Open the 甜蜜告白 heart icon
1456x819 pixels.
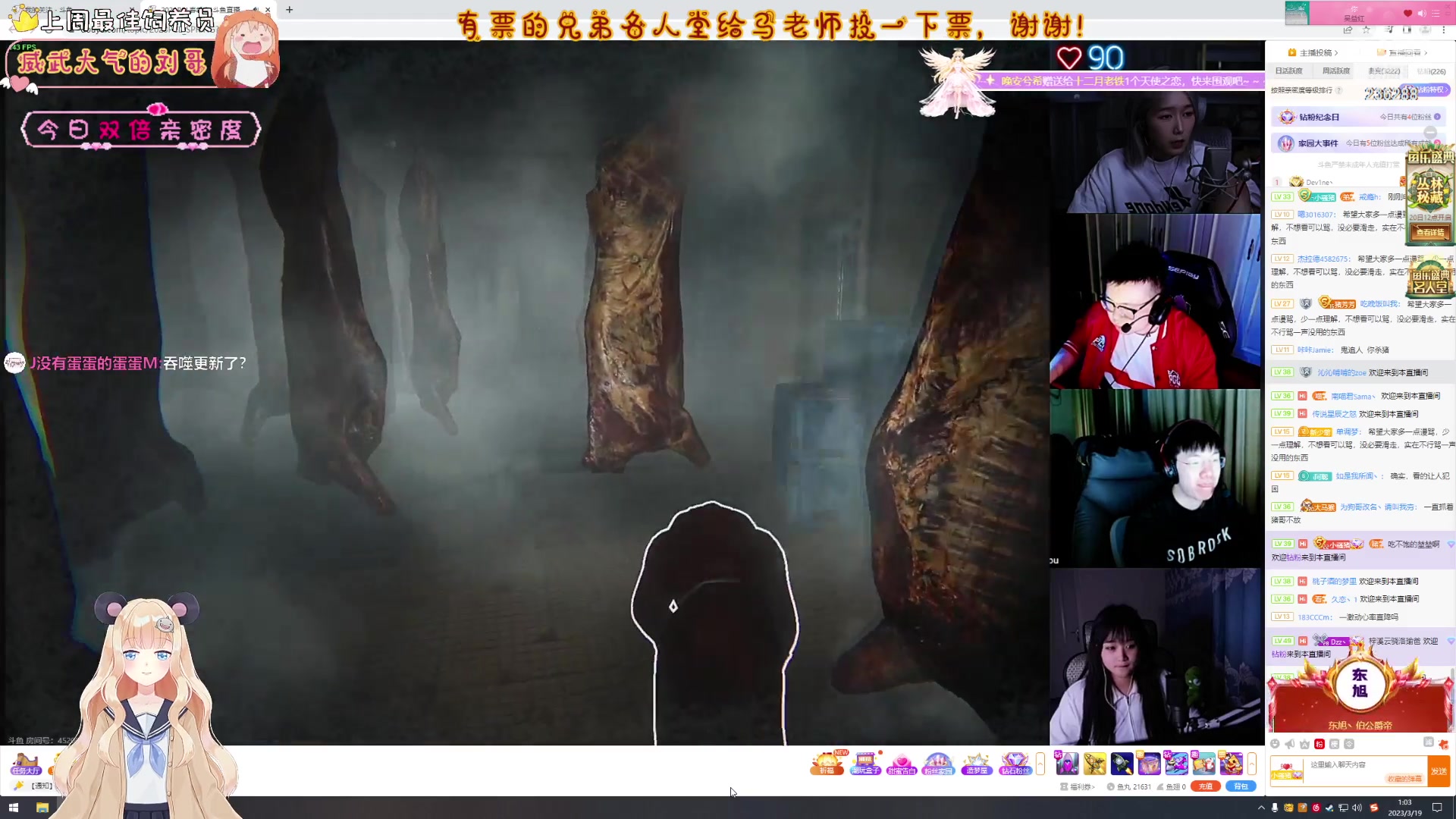[902, 763]
